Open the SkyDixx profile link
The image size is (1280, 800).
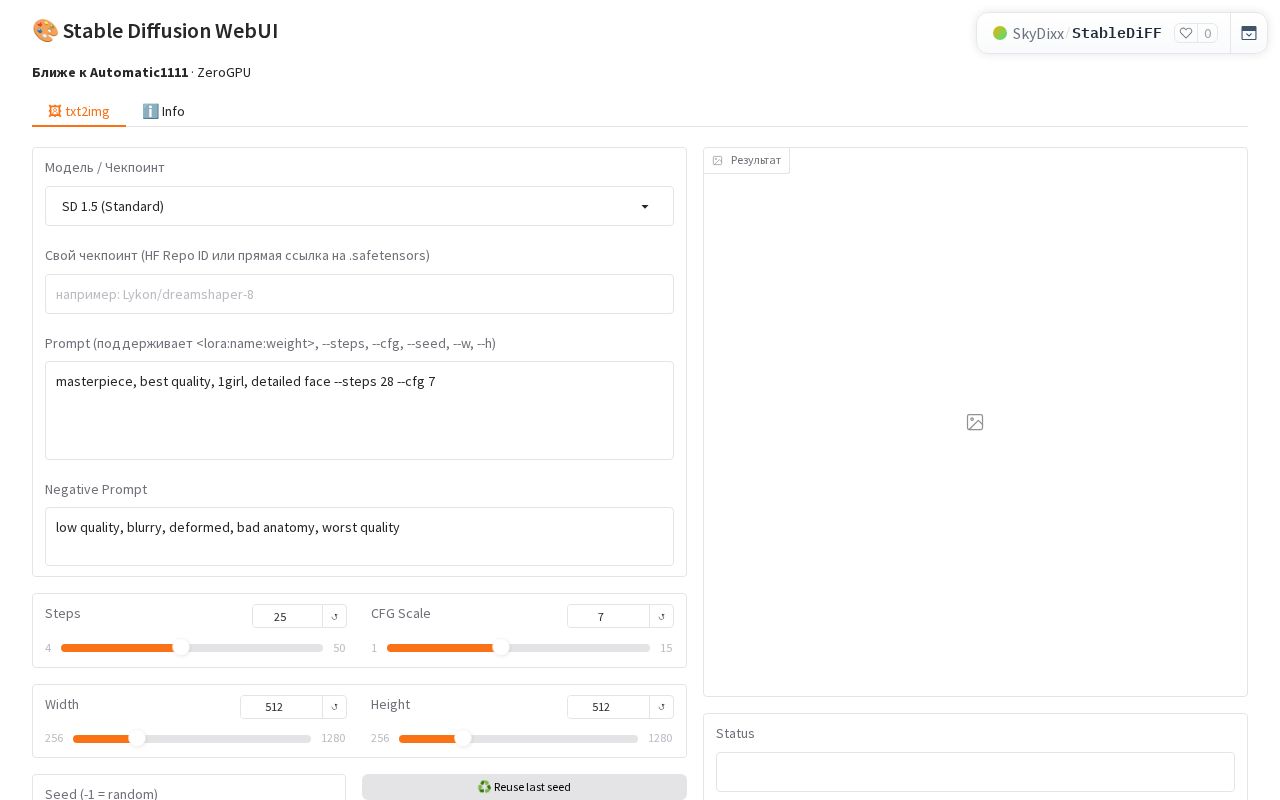1038,33
